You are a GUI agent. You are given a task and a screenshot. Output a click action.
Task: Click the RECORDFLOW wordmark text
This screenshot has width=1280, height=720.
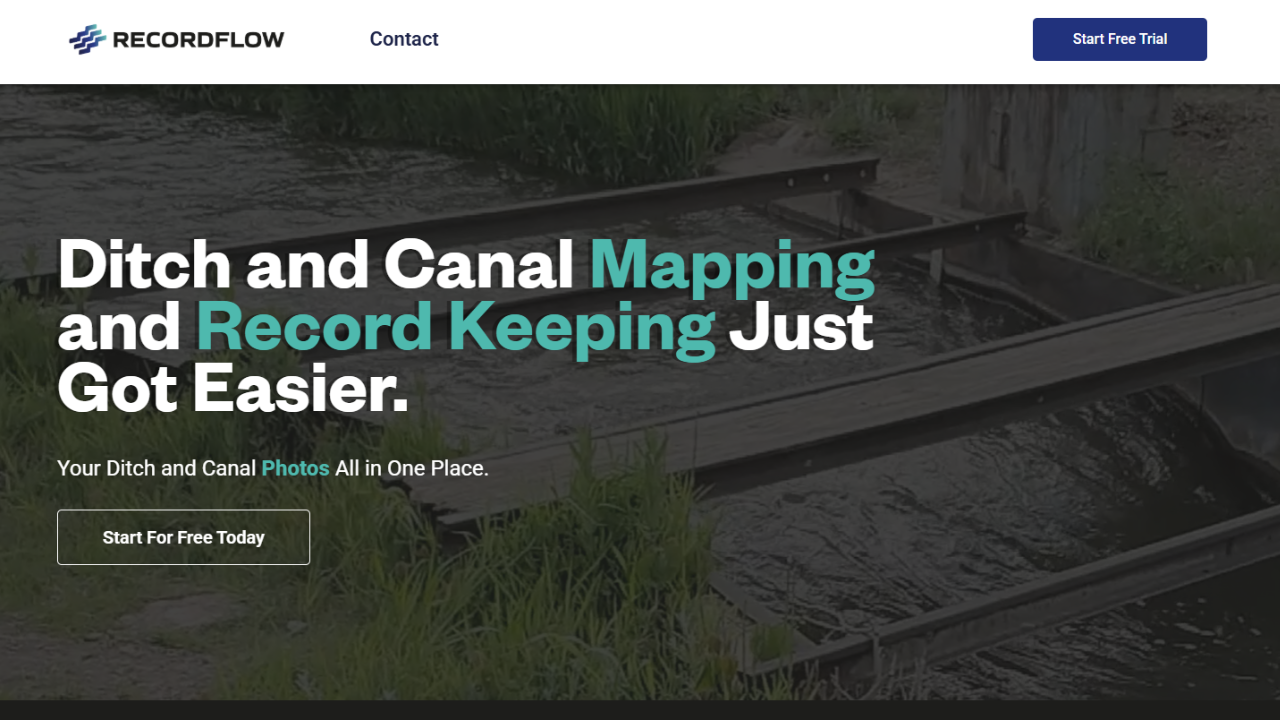198,40
